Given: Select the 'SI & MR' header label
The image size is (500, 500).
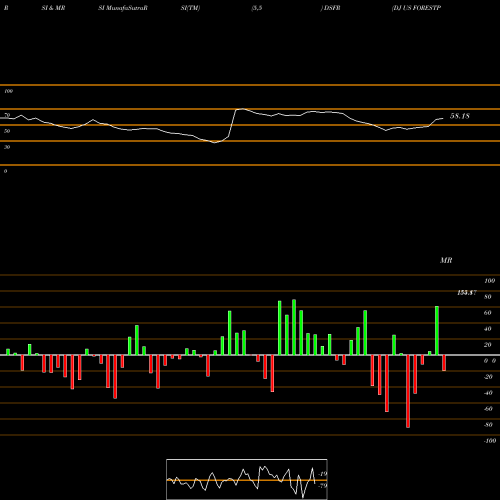Looking at the screenshot, I should [x=53, y=8].
